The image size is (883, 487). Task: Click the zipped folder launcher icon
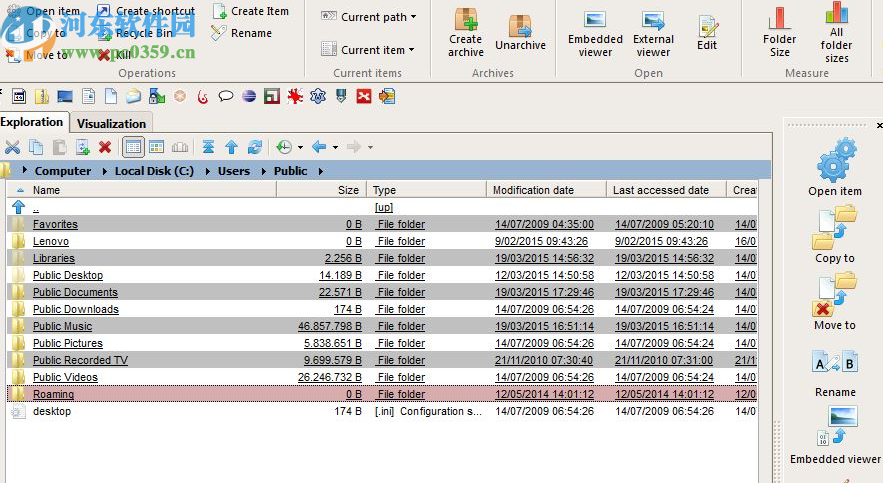pos(42,97)
